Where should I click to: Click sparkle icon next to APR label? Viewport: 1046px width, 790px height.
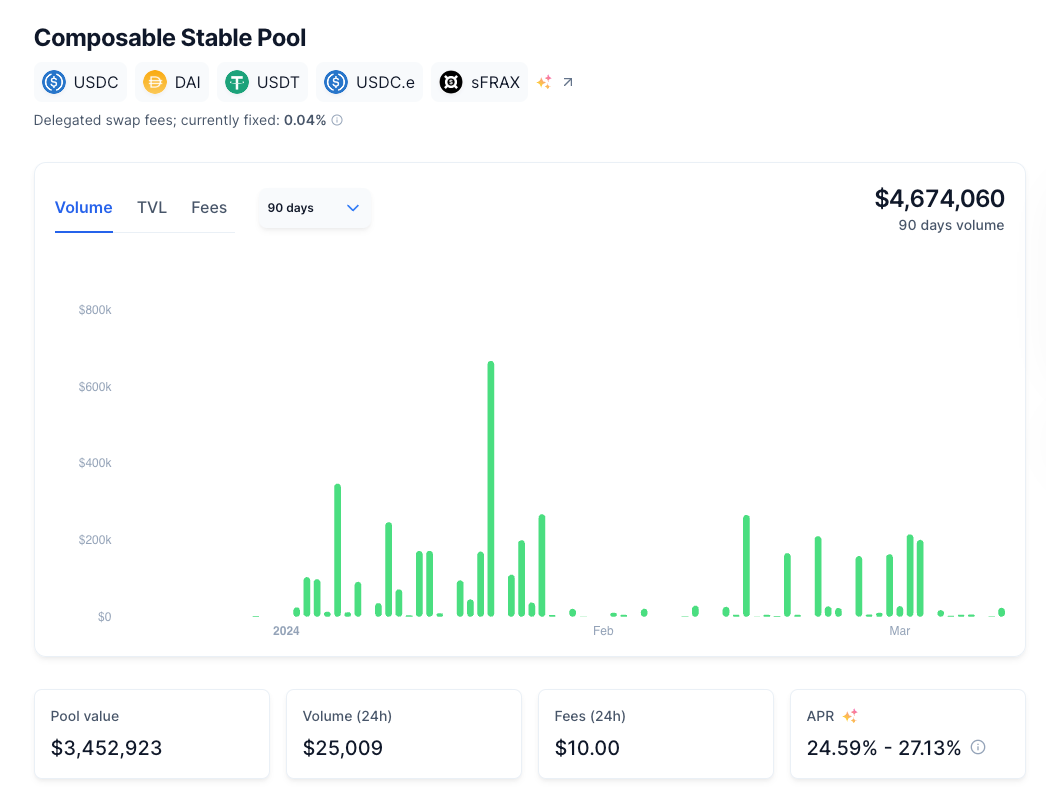coord(850,716)
